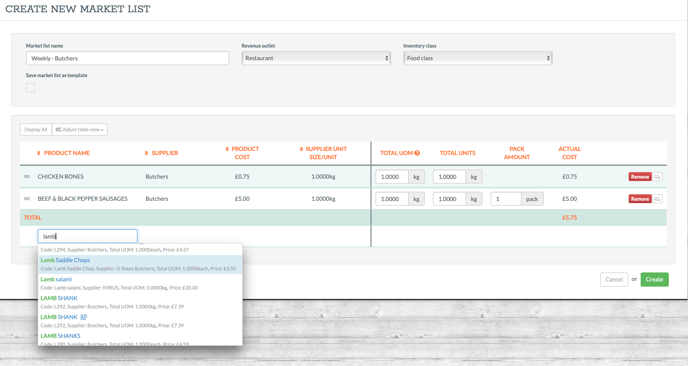
Task: Open the Revenue outlet dropdown
Action: [x=316, y=58]
